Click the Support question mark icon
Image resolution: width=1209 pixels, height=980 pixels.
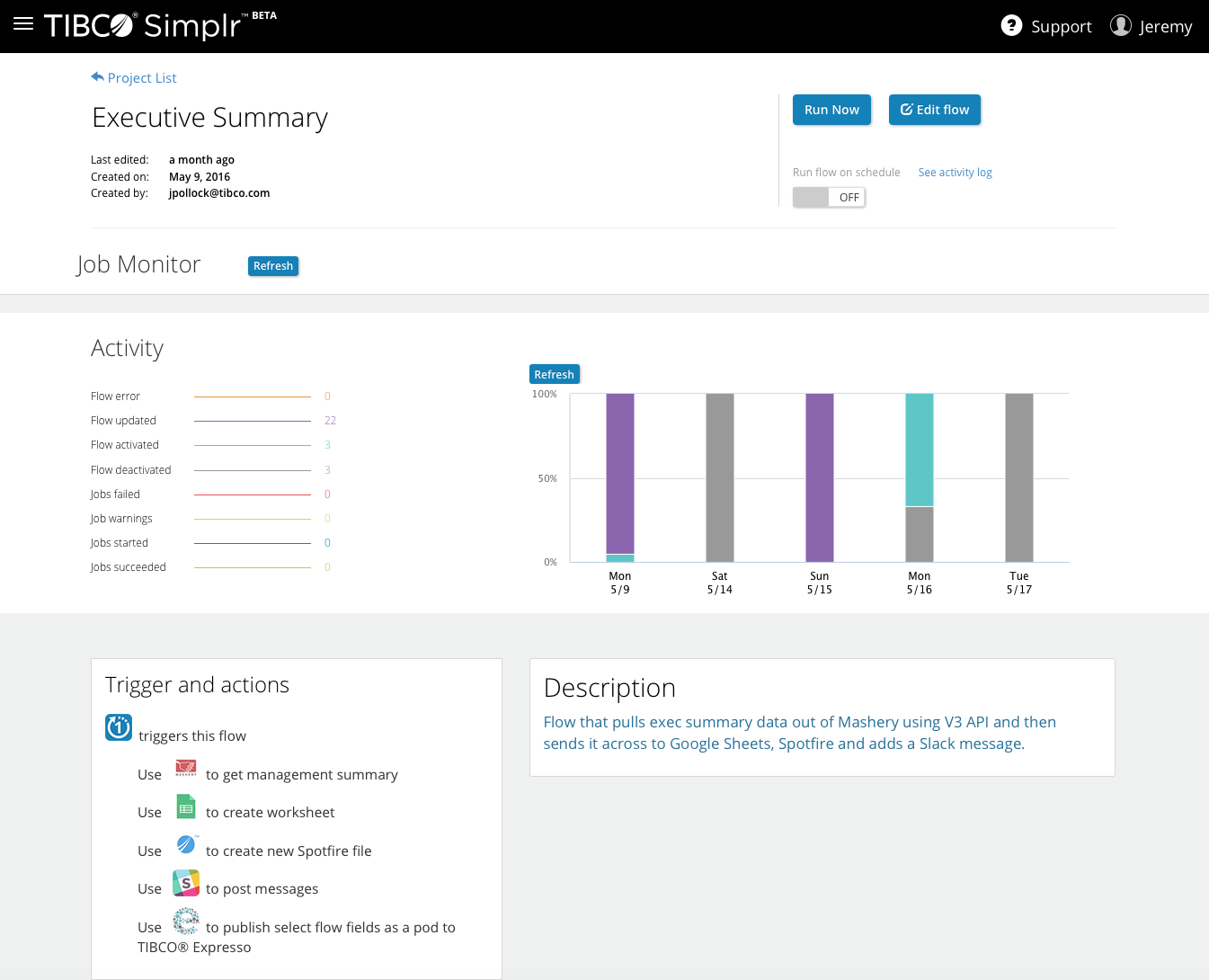coord(1011,25)
